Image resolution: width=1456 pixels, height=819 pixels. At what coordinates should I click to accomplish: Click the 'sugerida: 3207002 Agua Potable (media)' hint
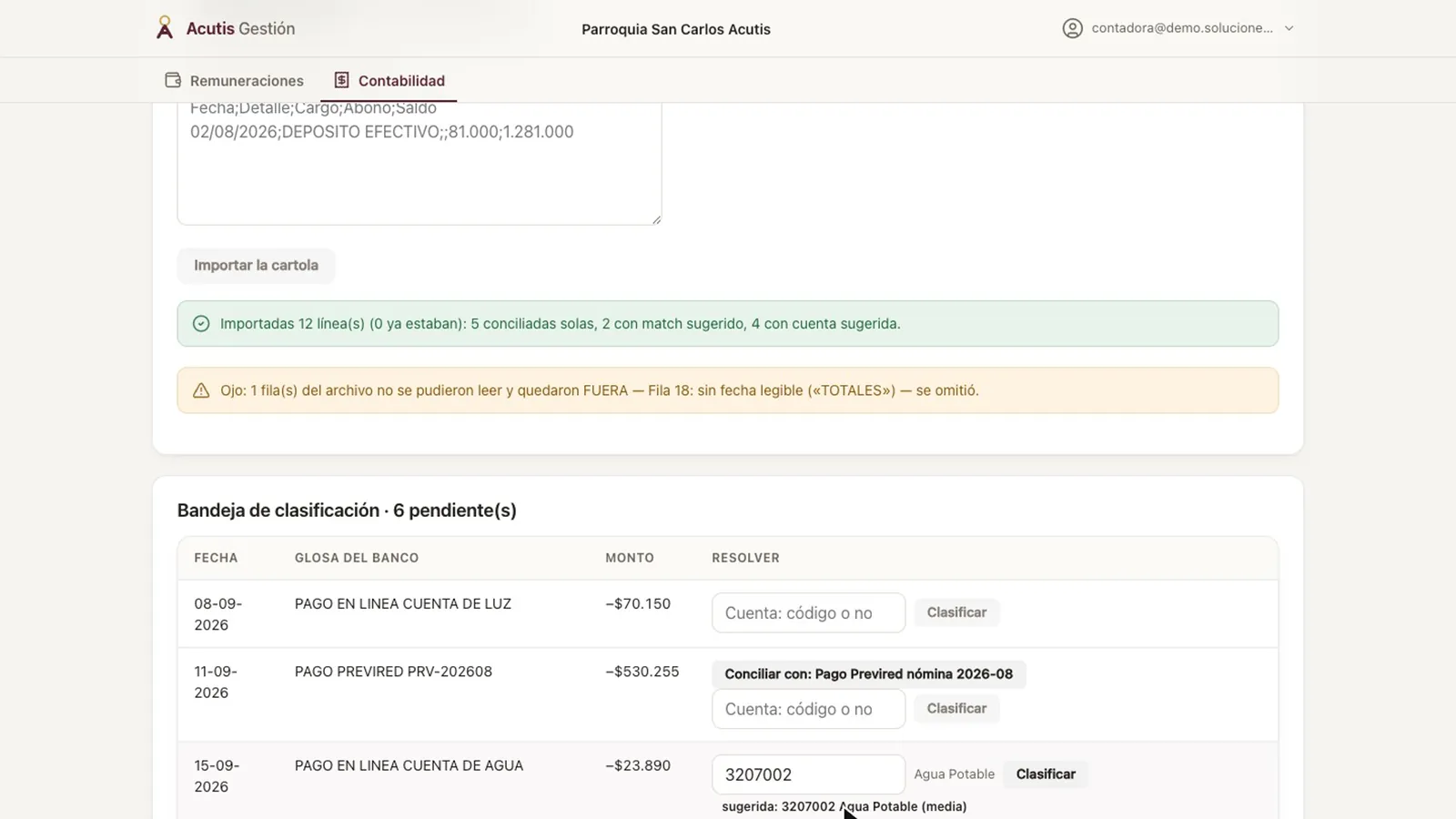click(x=844, y=806)
